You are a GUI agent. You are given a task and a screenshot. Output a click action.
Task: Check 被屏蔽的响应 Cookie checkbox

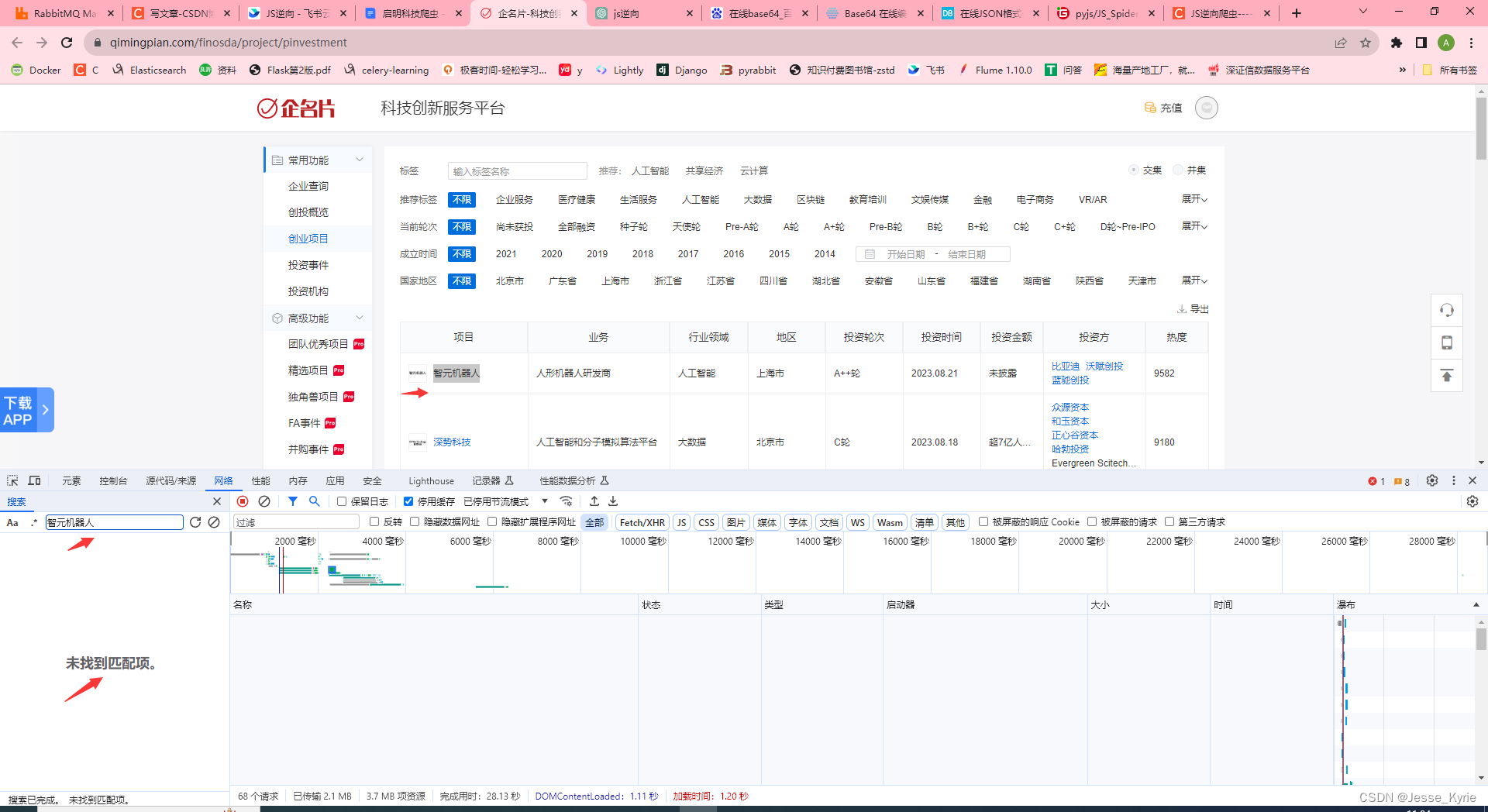tap(983, 521)
